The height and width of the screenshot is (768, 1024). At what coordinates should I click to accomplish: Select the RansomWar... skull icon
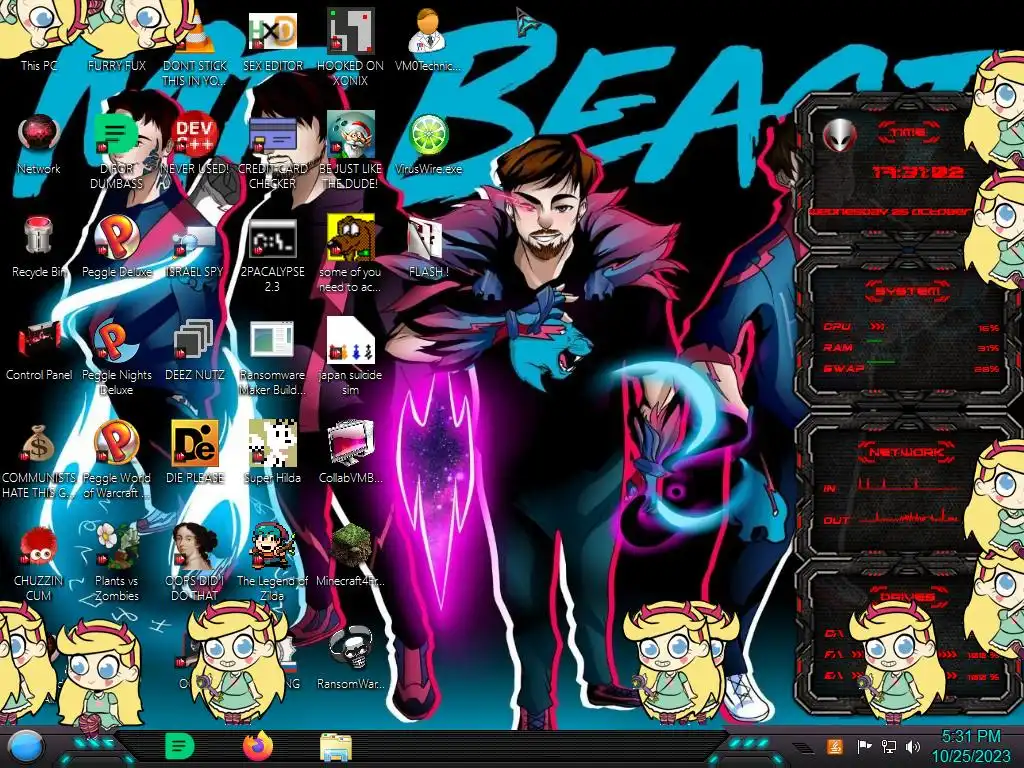pos(350,658)
